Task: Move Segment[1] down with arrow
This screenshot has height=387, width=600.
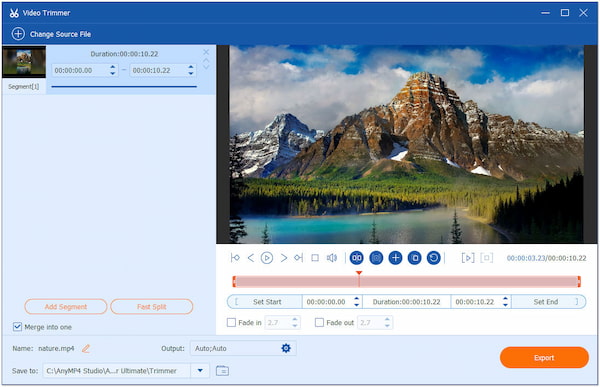Action: pyautogui.click(x=206, y=67)
